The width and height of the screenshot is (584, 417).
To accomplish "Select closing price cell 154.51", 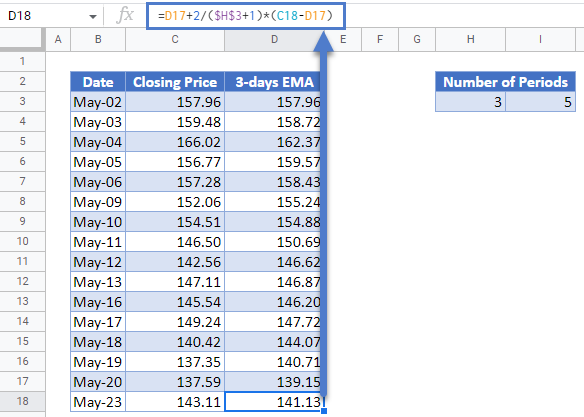I will 175,222.
